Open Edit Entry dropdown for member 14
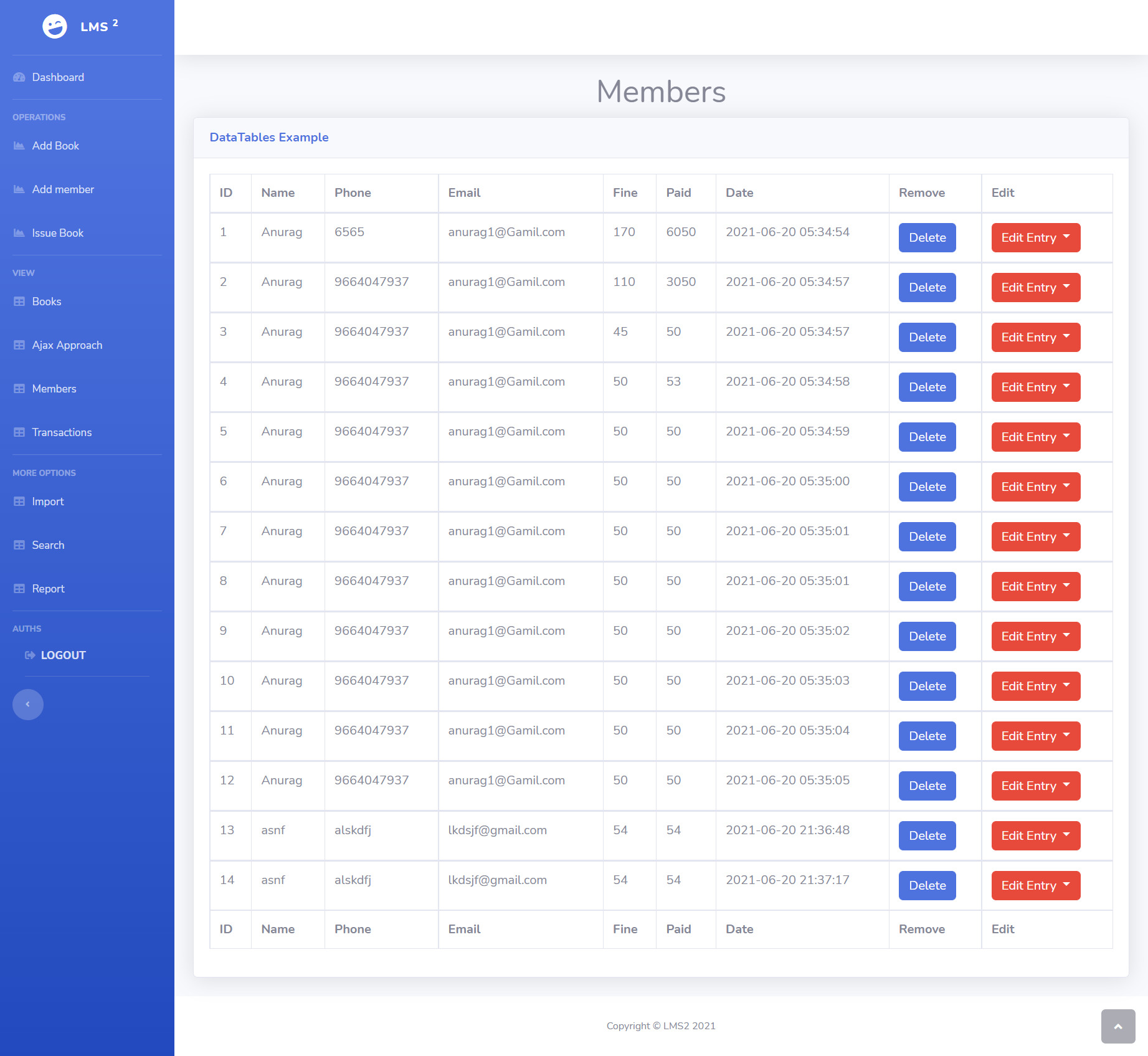Viewport: 1148px width, 1056px height. tap(1036, 885)
